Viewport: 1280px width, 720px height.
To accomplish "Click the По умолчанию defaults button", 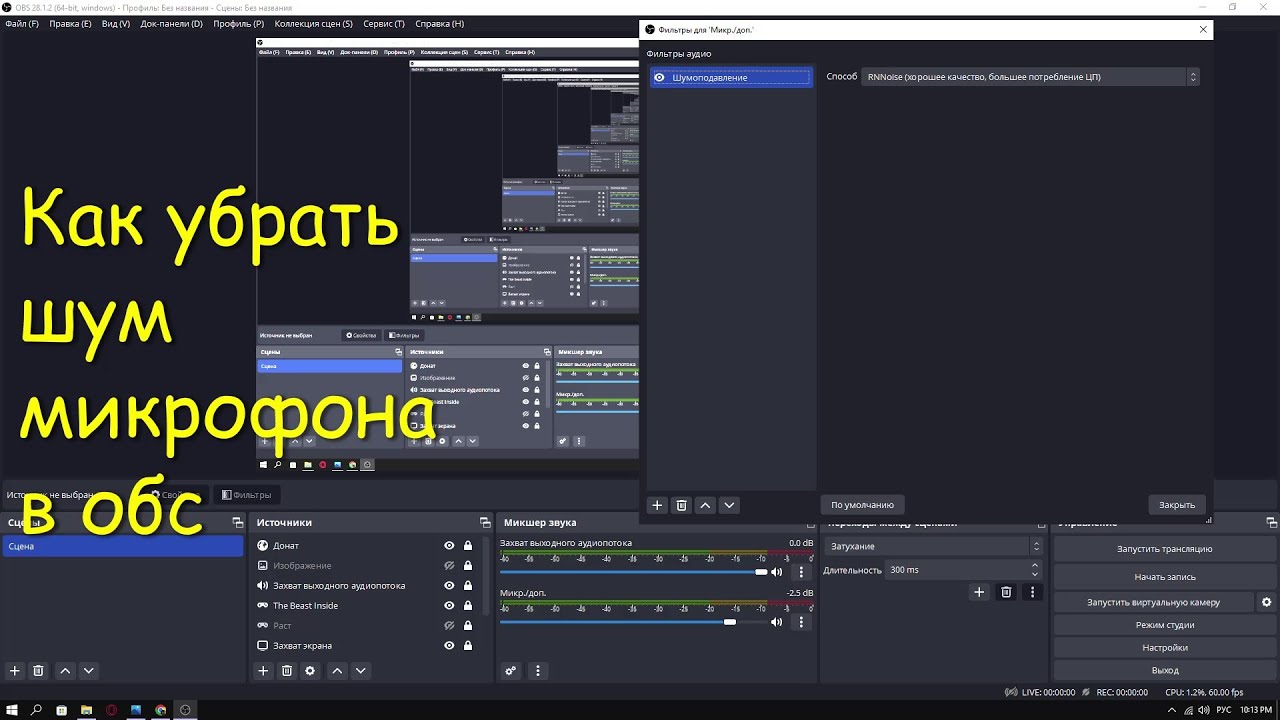I will (x=863, y=505).
